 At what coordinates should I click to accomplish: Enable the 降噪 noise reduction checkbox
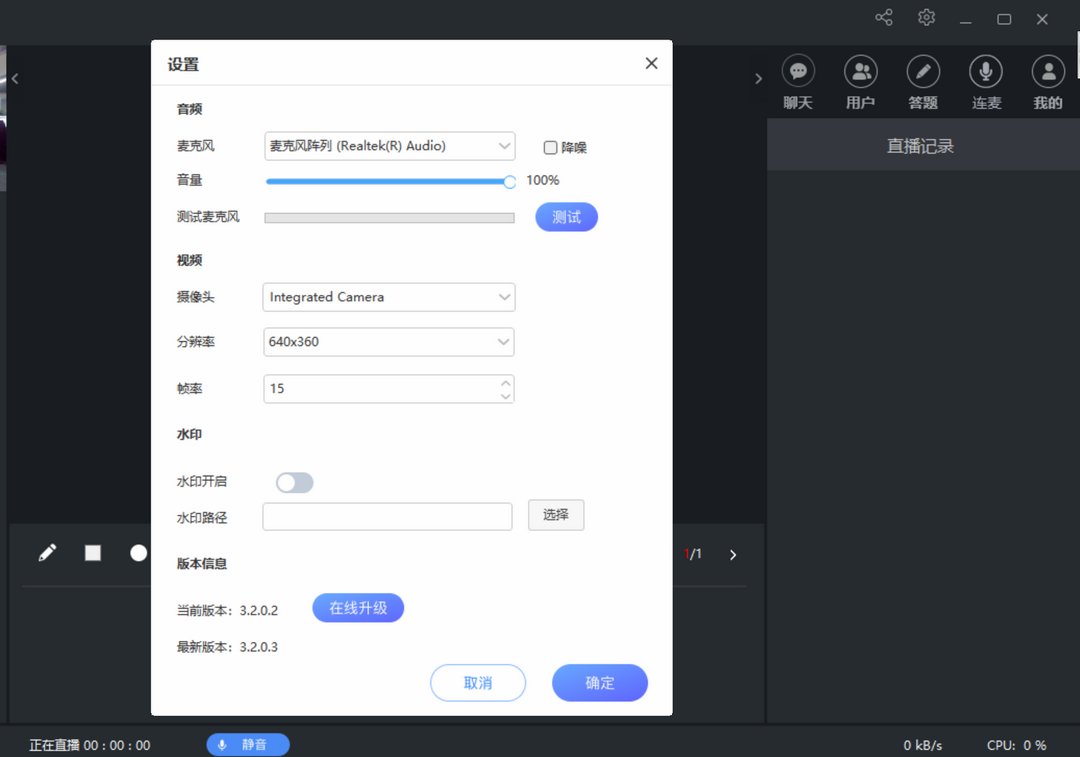coord(550,146)
